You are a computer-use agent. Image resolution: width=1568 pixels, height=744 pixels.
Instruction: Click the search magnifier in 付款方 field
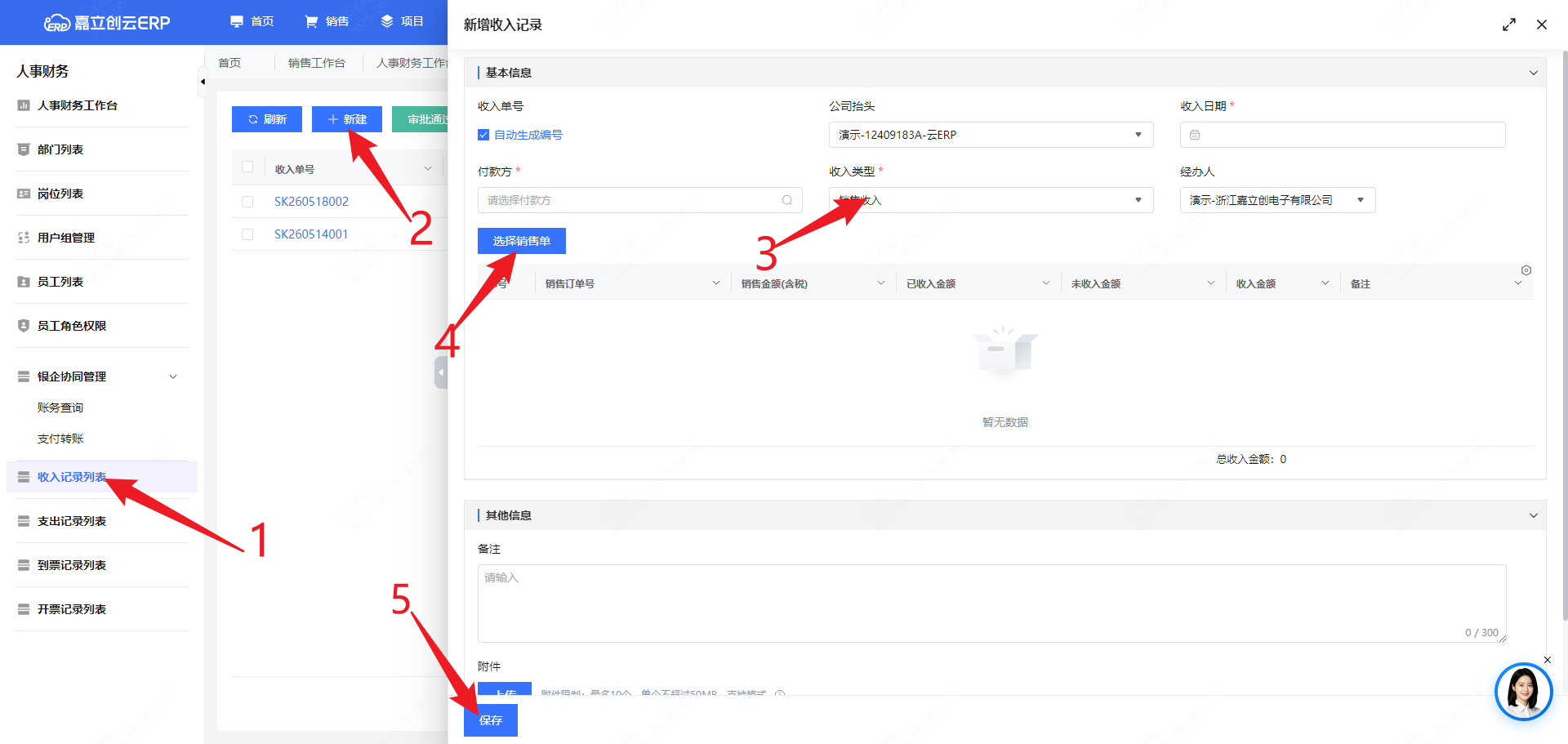(787, 200)
